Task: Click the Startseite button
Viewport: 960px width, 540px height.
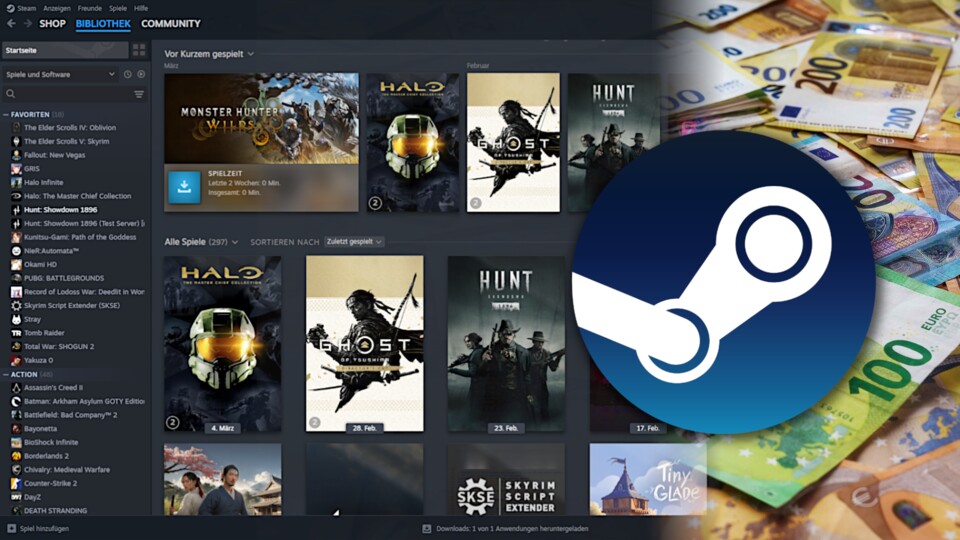Action: [x=66, y=50]
